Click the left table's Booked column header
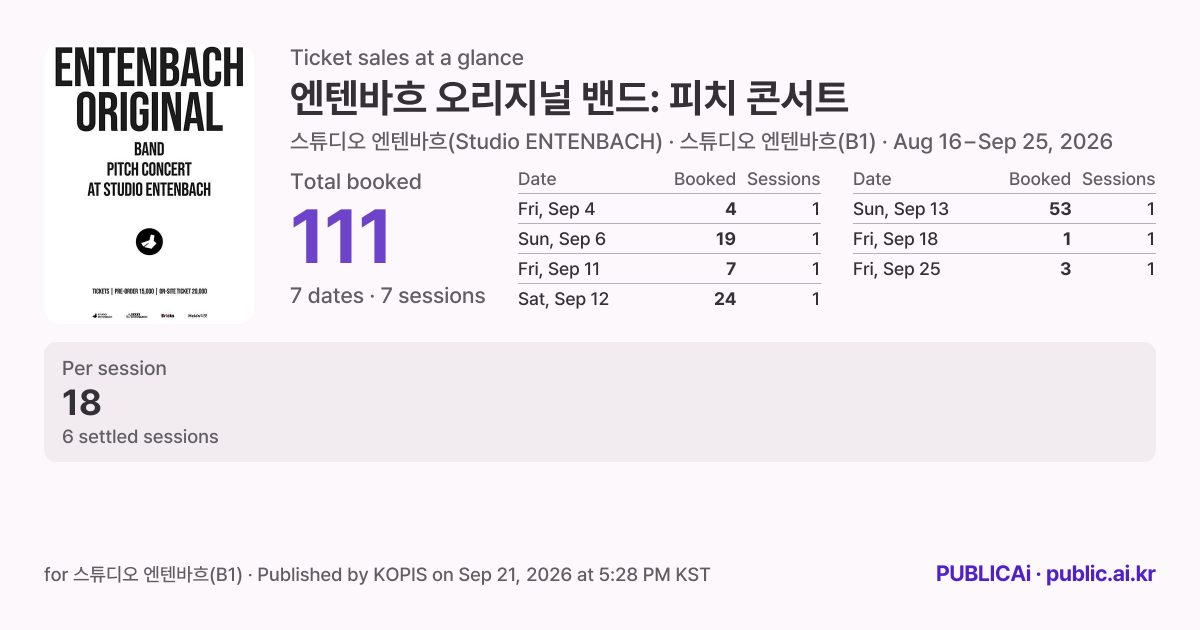Viewport: 1200px width, 630px height. [705, 179]
